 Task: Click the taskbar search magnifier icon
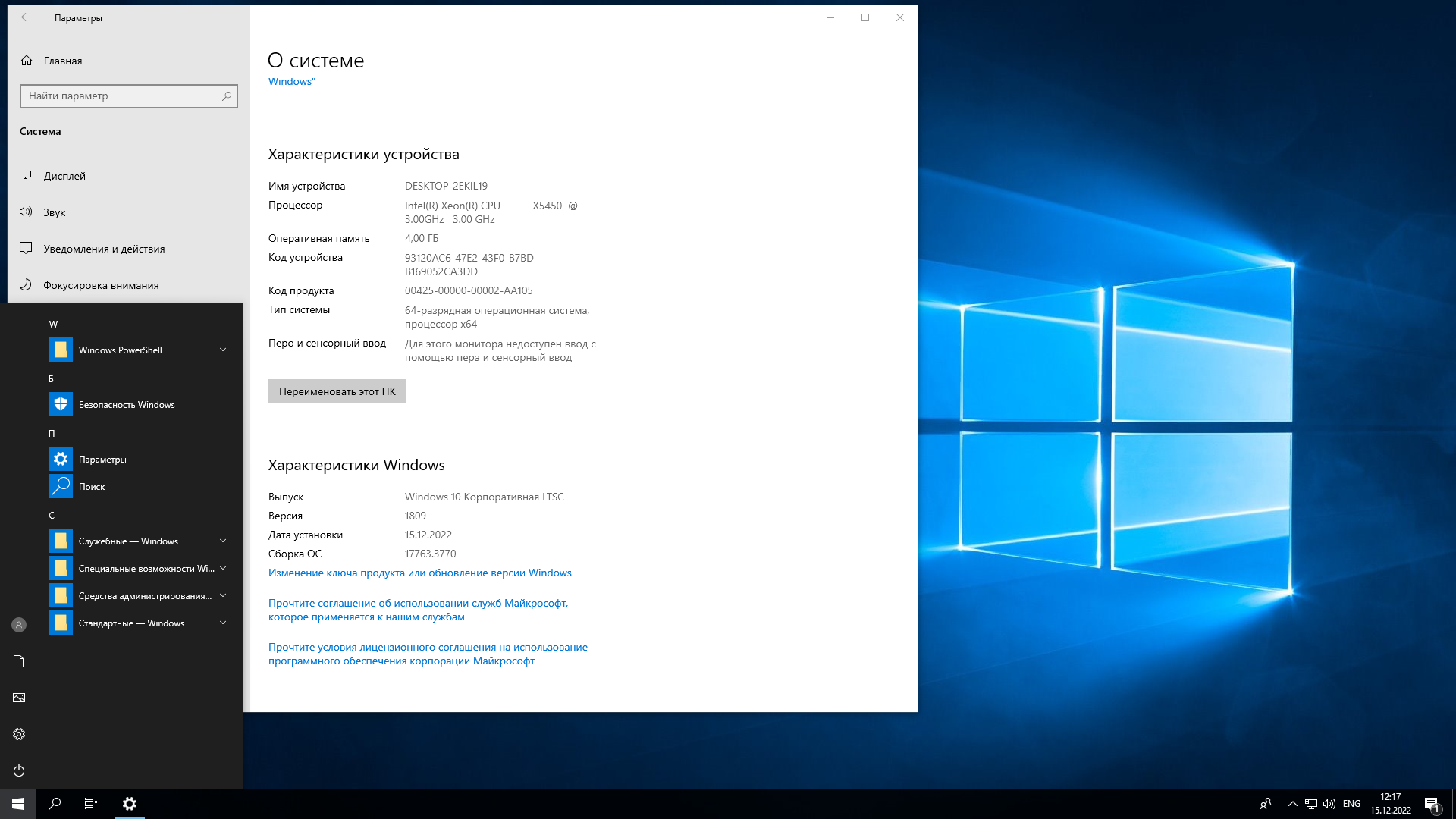[x=55, y=804]
